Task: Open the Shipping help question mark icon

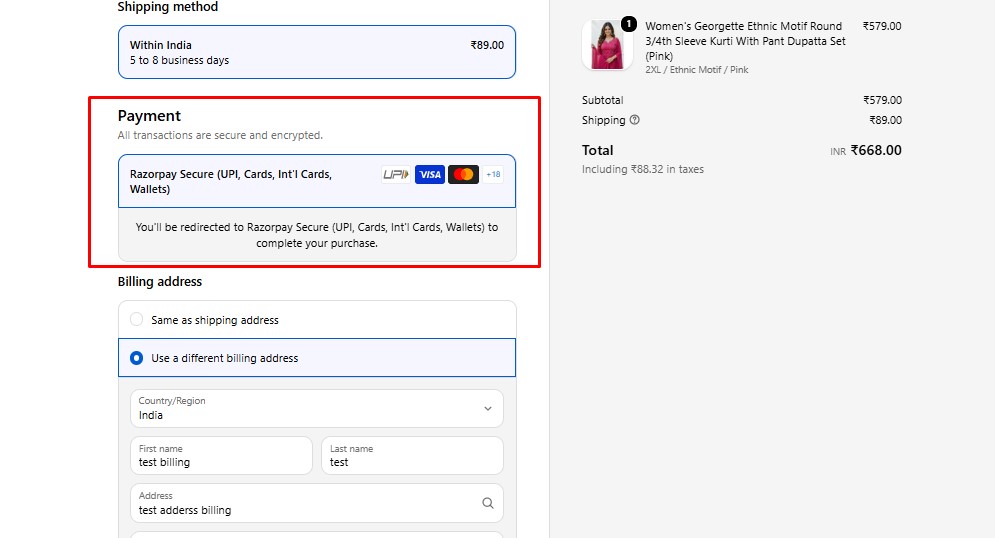Action: [x=635, y=120]
